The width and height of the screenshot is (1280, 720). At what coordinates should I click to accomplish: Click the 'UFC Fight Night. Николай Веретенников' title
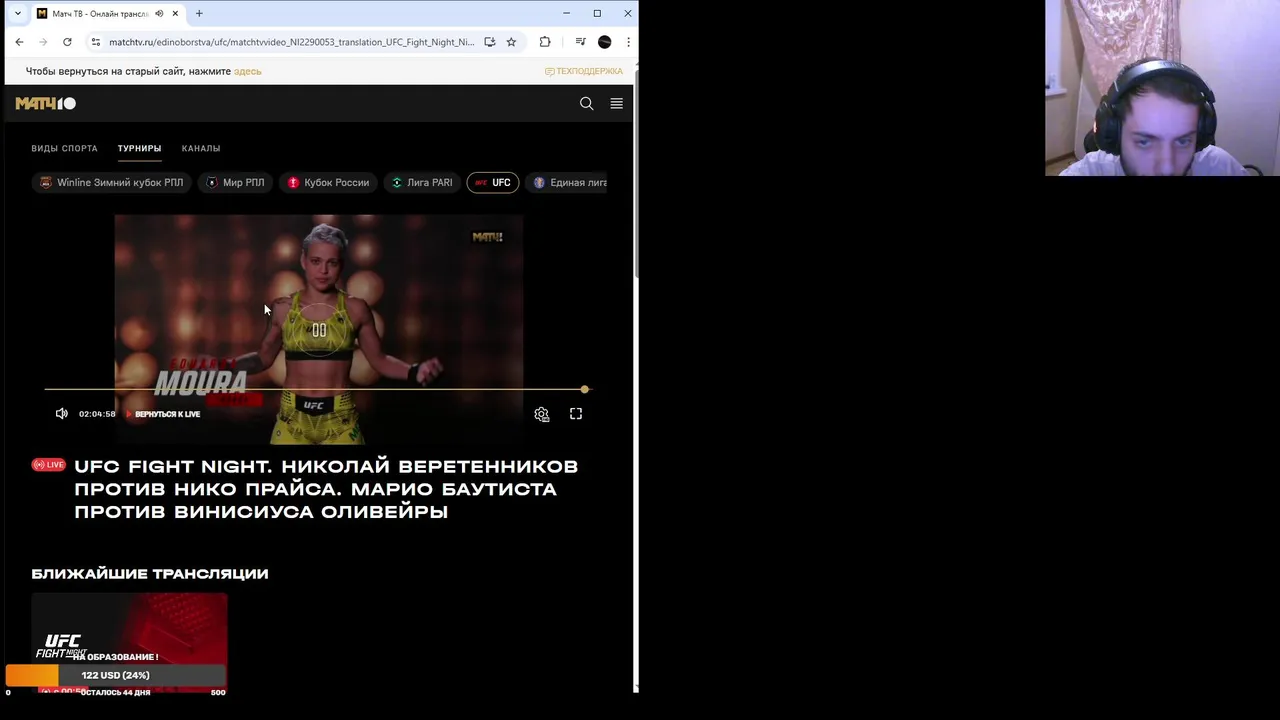point(326,489)
